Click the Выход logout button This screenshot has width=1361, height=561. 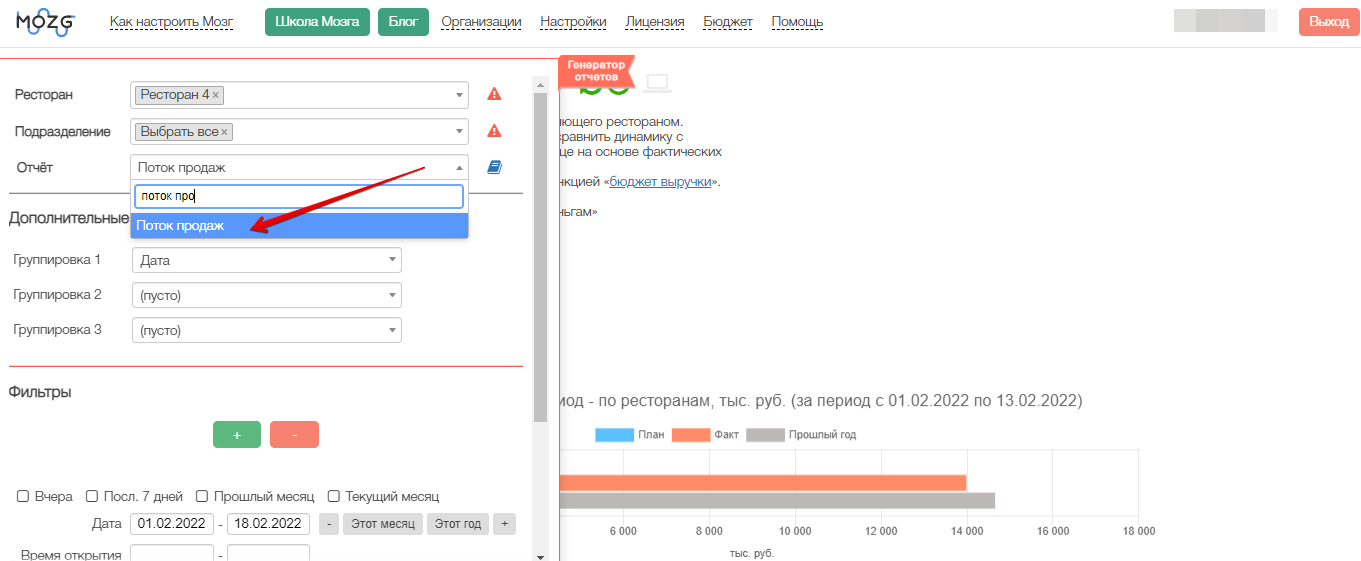tap(1329, 22)
